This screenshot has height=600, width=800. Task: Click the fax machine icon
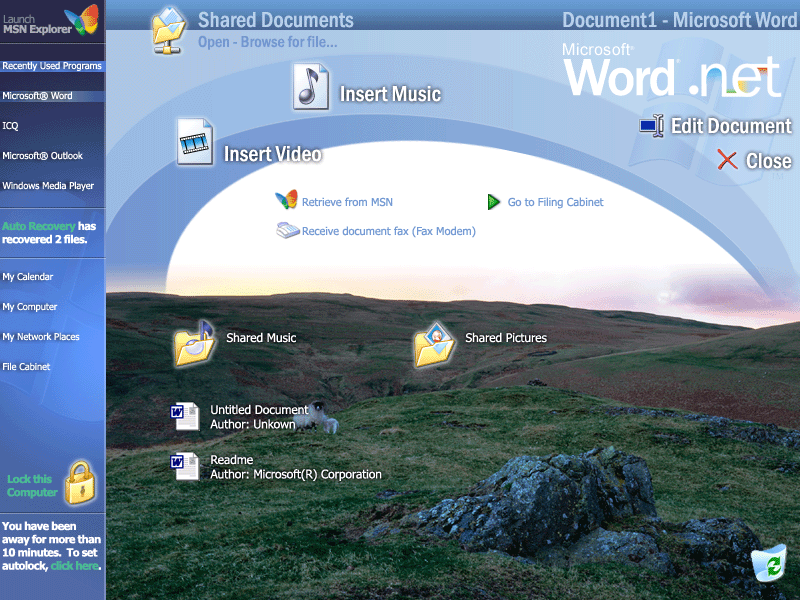coord(287,230)
